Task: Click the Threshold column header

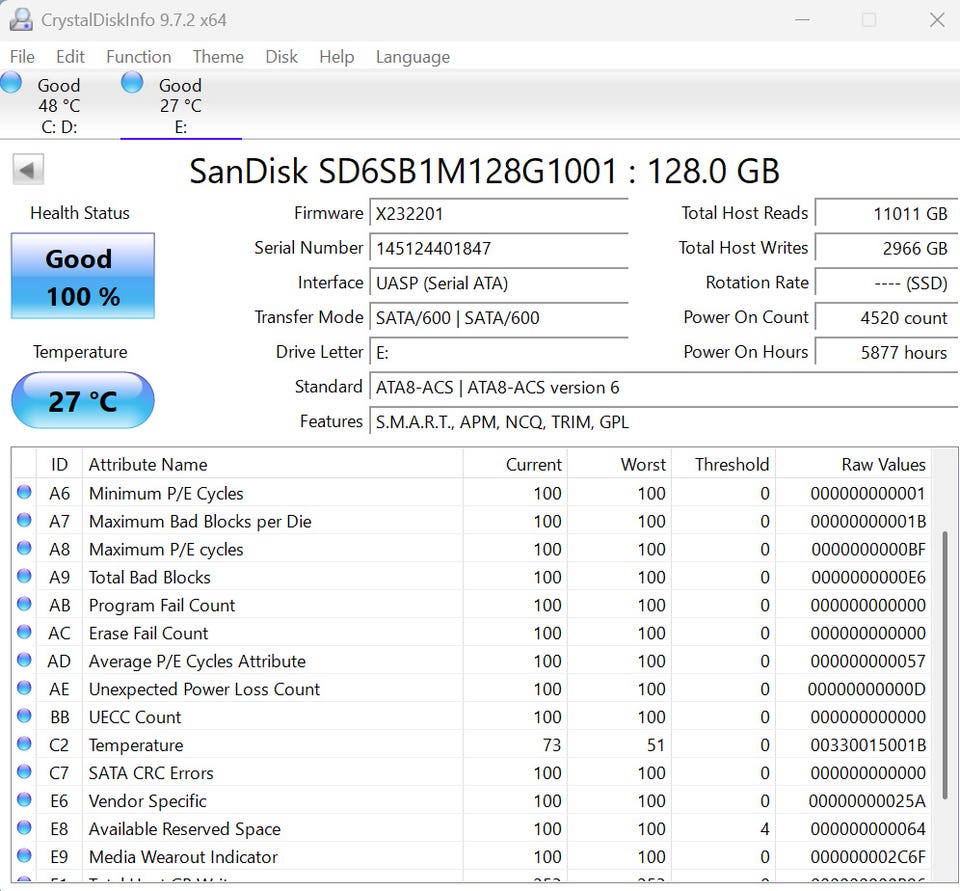Action: (x=724, y=464)
